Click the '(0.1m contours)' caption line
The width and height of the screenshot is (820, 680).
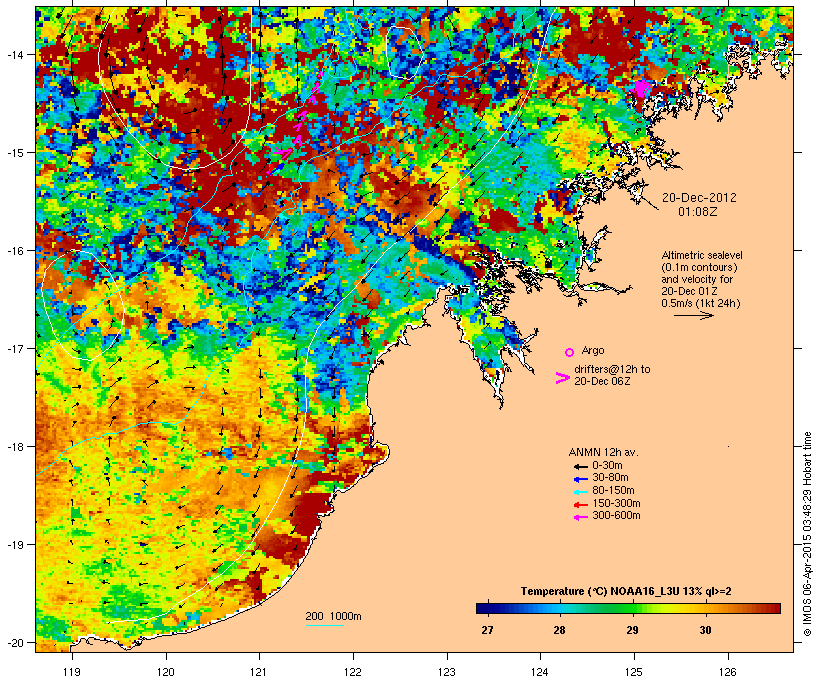click(699, 267)
